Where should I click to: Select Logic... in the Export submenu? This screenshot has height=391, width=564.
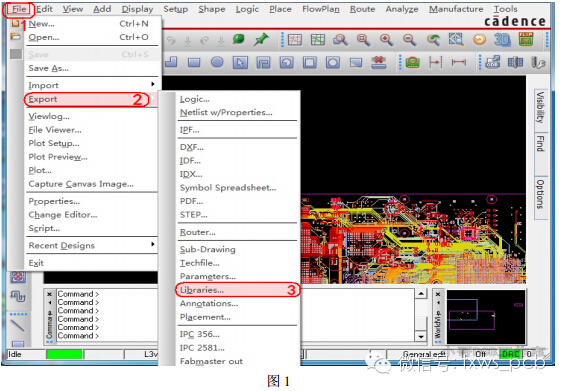coord(237,99)
